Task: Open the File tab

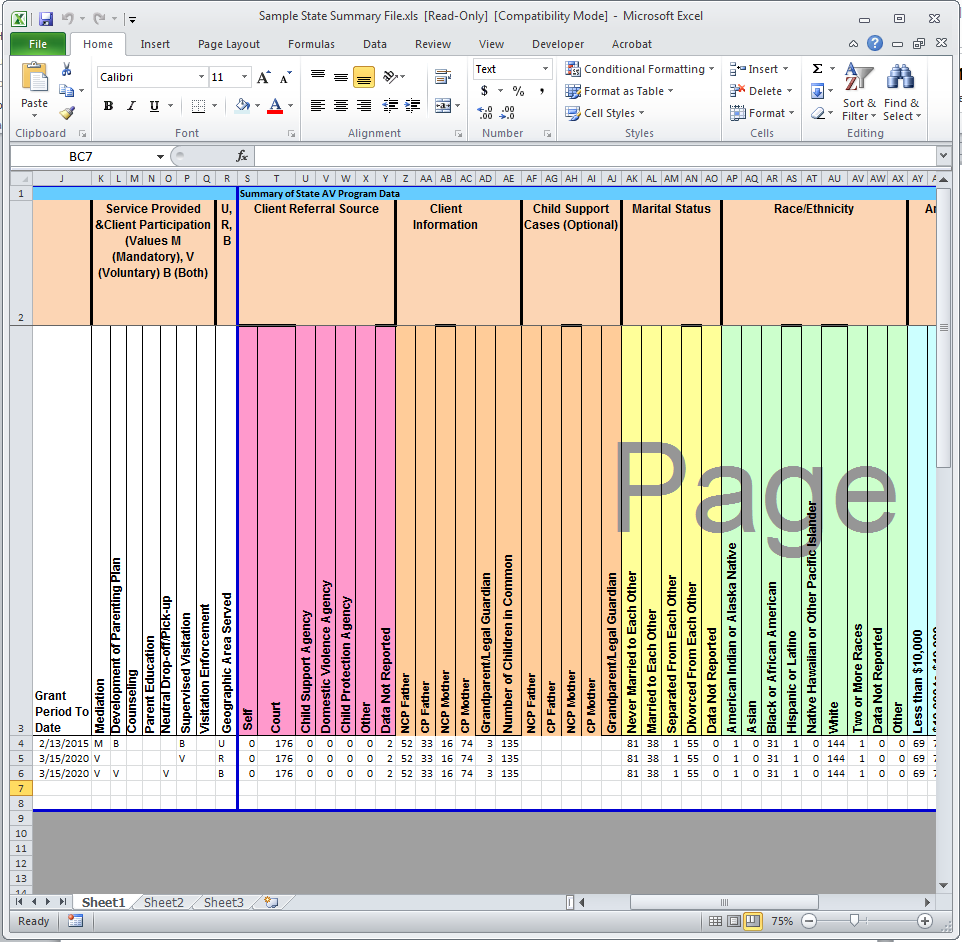Action: click(x=38, y=44)
